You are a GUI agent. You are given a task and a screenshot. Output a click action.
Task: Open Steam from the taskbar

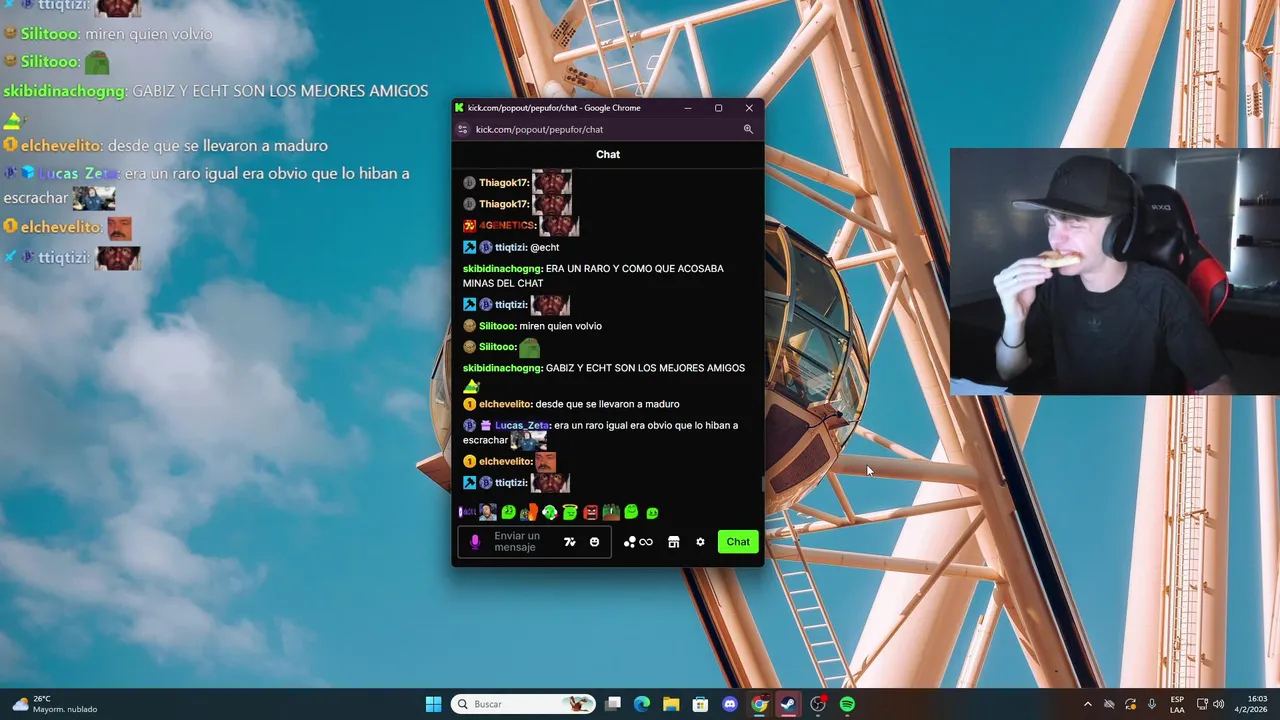click(788, 704)
